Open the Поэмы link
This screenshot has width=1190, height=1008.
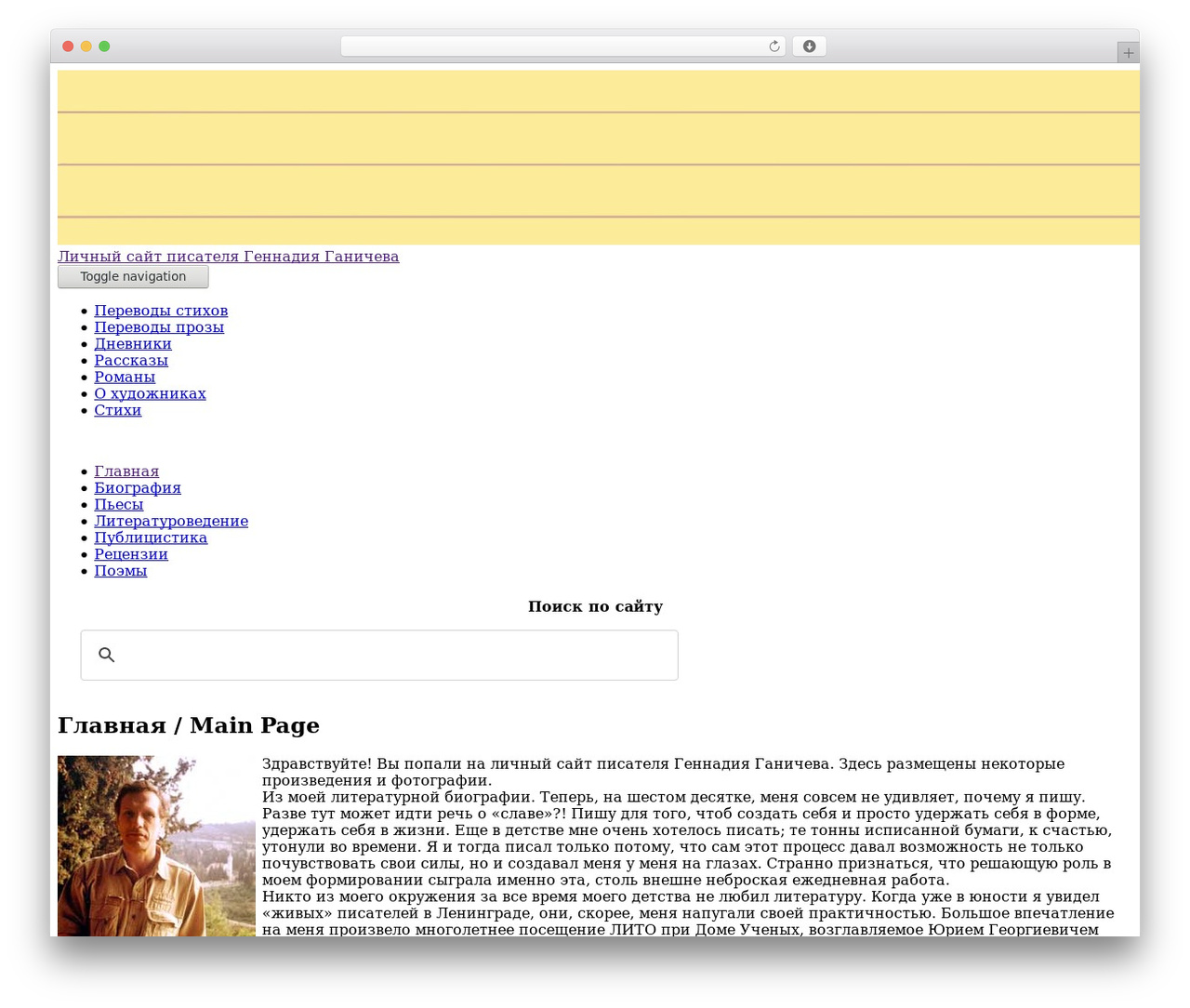coord(121,571)
